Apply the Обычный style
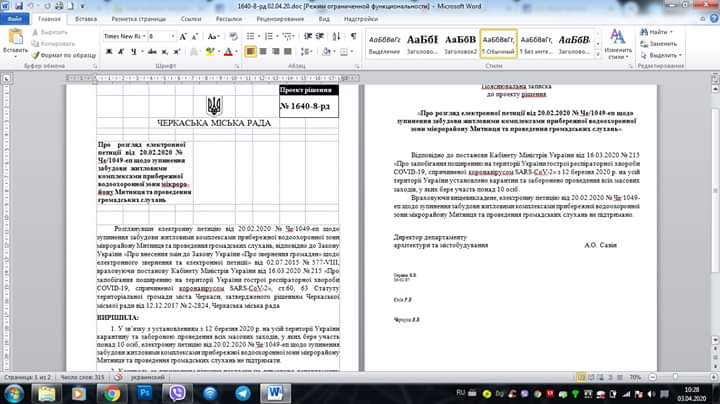The height and width of the screenshot is (404, 720). pyautogui.click(x=498, y=44)
